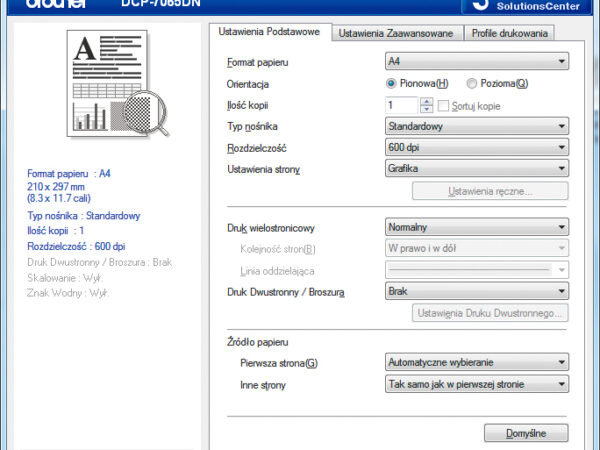The height and width of the screenshot is (450, 600).
Task: Open Inne strony paper source dropdown
Action: 476,384
